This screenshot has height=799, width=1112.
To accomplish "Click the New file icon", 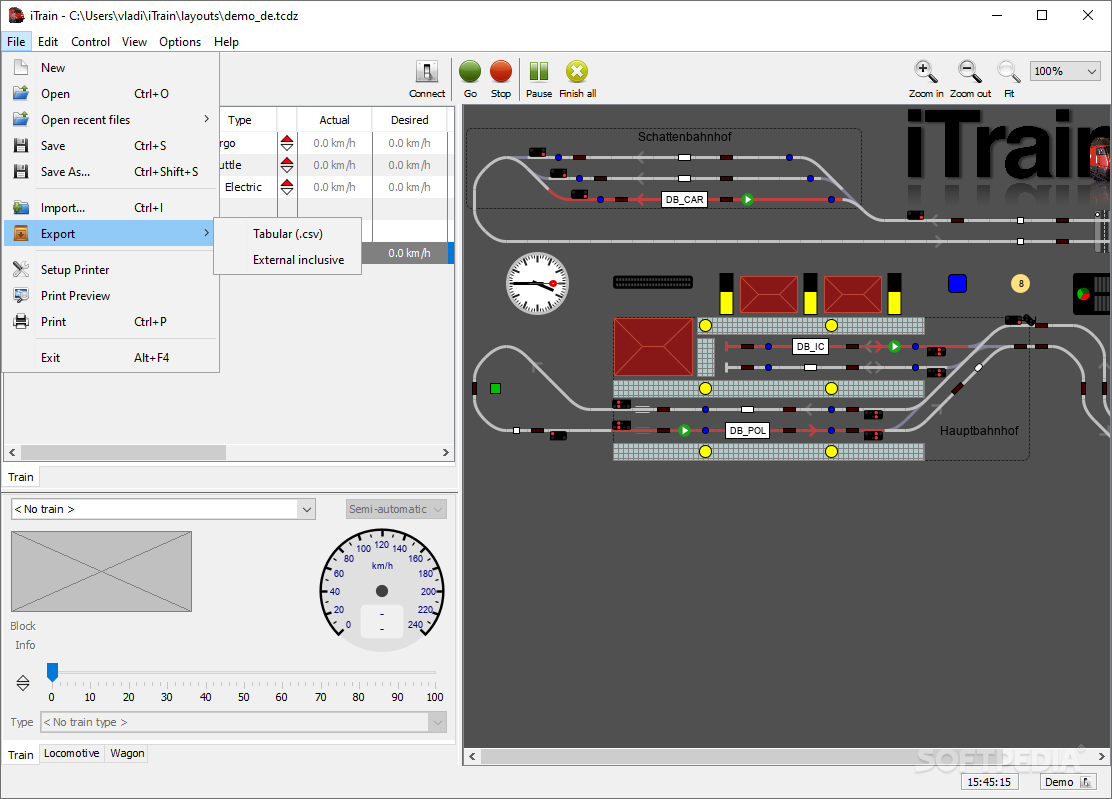I will (x=21, y=67).
